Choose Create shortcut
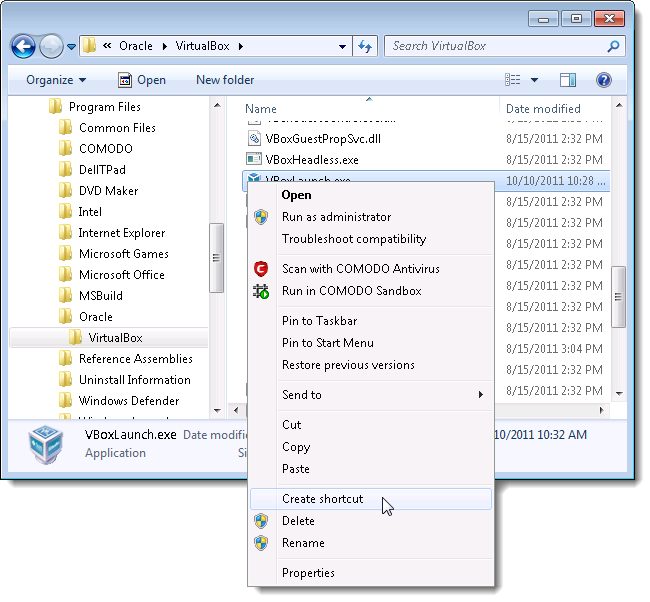This screenshot has width=650, height=602. point(371,499)
